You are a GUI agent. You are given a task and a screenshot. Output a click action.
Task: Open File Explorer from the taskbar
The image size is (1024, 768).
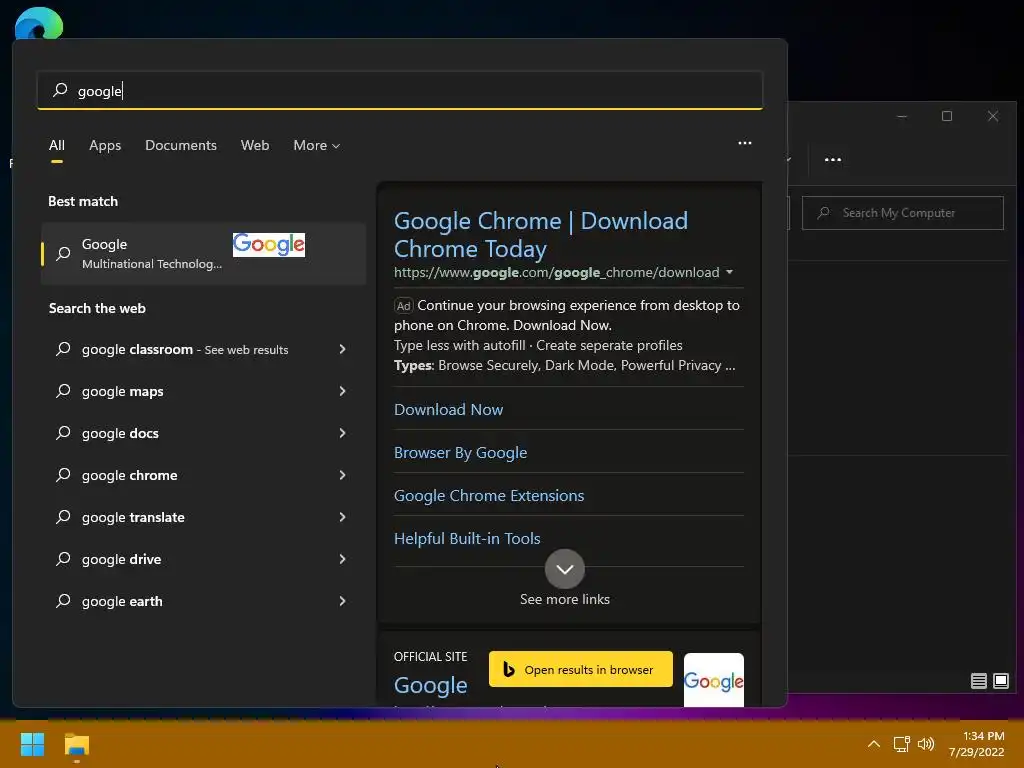click(x=76, y=745)
